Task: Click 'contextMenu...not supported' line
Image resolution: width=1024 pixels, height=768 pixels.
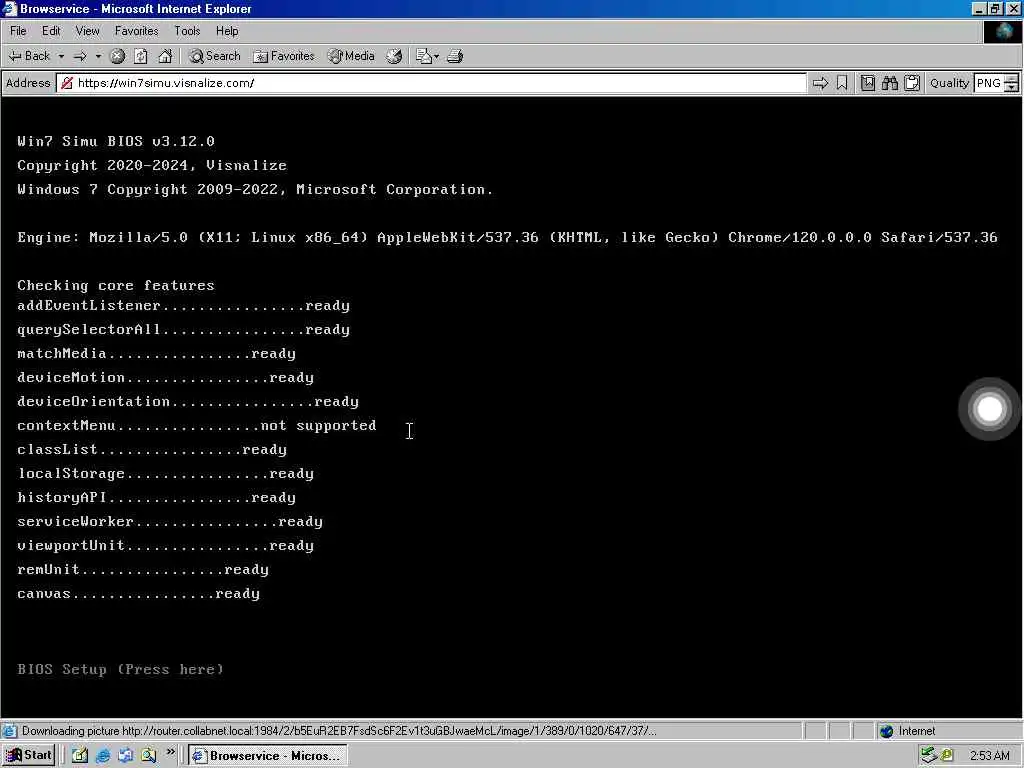Action: [x=197, y=425]
